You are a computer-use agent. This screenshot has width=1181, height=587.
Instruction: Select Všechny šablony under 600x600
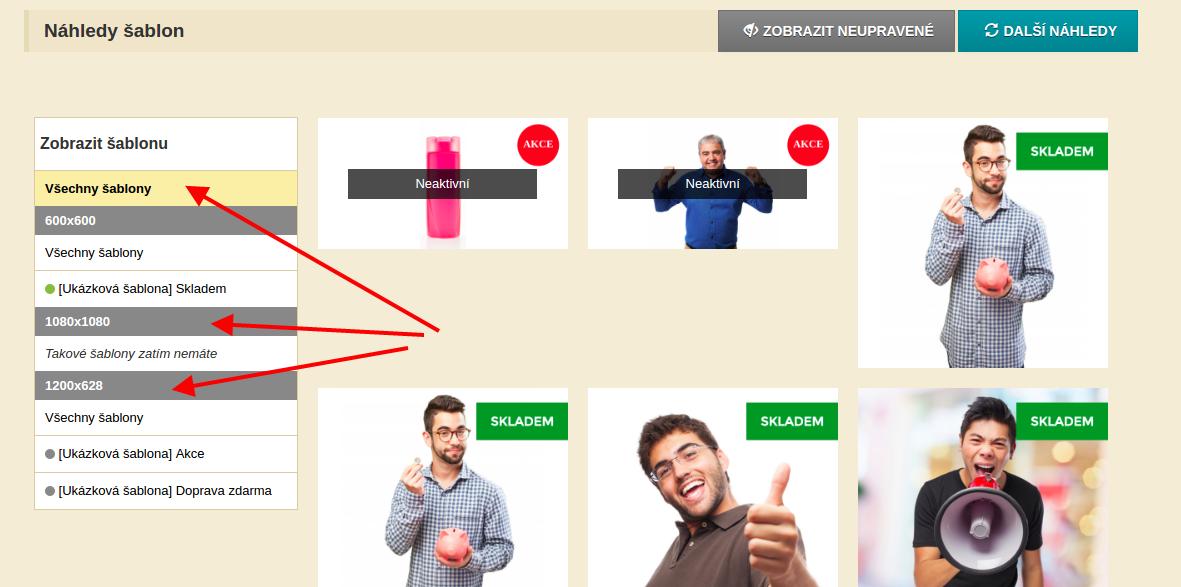tap(166, 252)
